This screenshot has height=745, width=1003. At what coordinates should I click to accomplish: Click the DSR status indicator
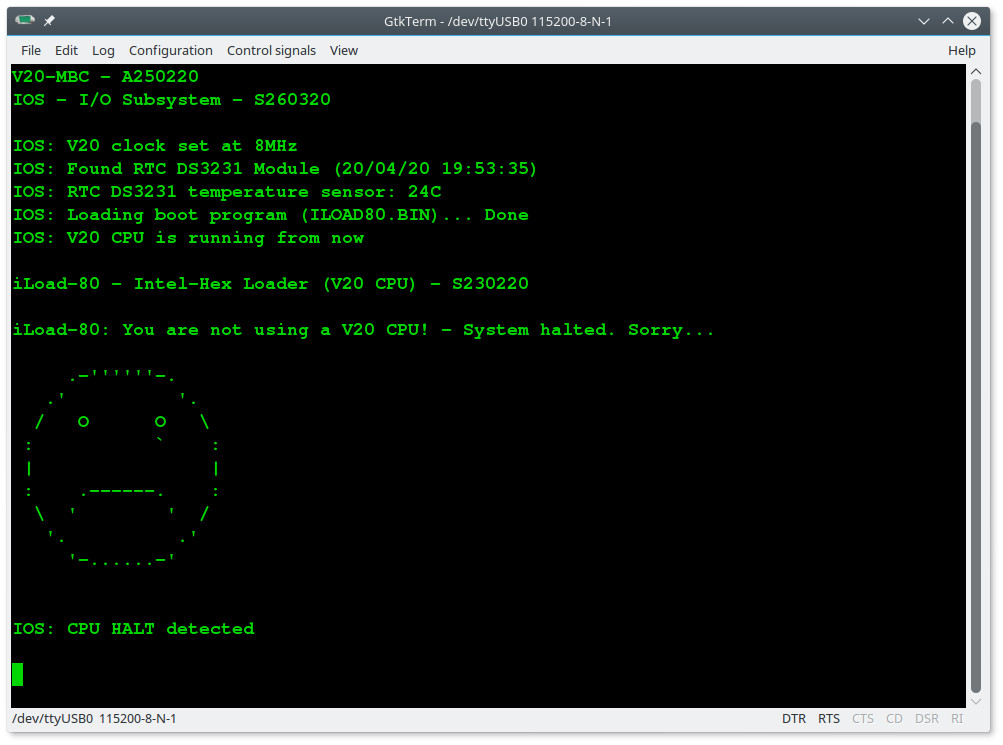[926, 719]
